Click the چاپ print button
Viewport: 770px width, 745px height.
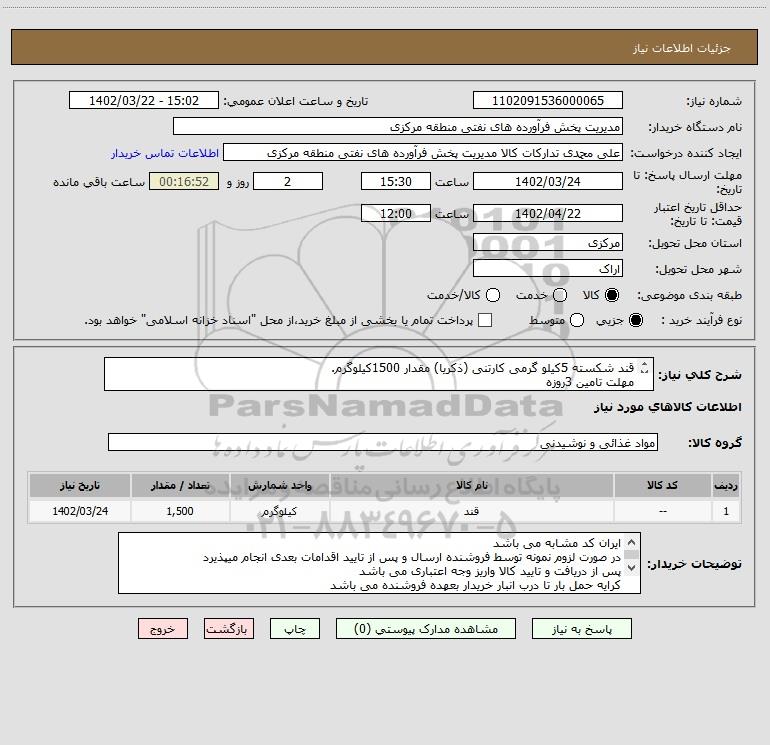[x=295, y=629]
